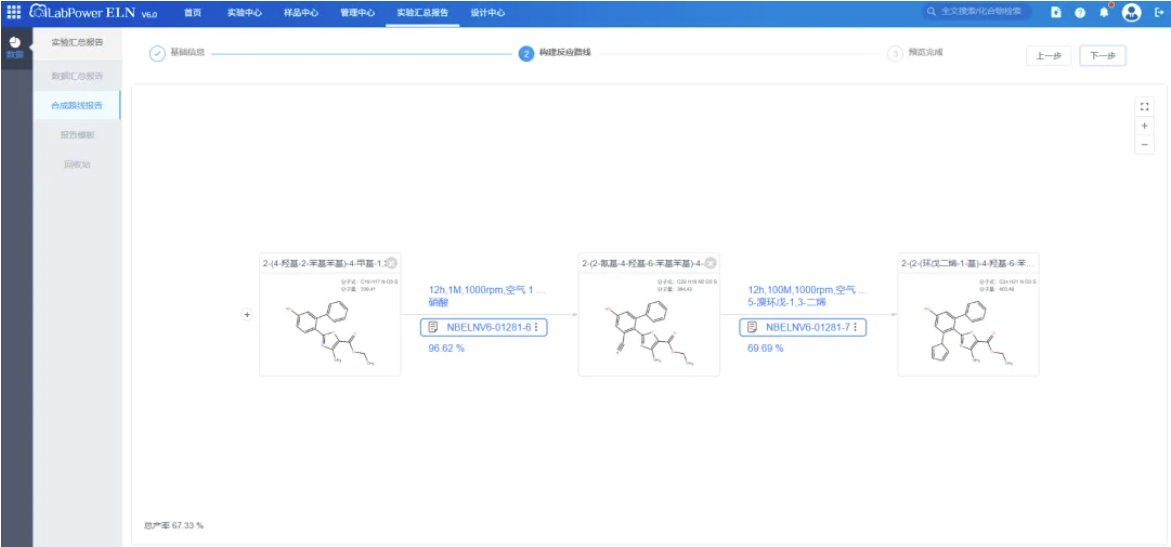1171x547 pixels.
Task: Select 报告模板 in the sidebar
Action: tap(78, 135)
